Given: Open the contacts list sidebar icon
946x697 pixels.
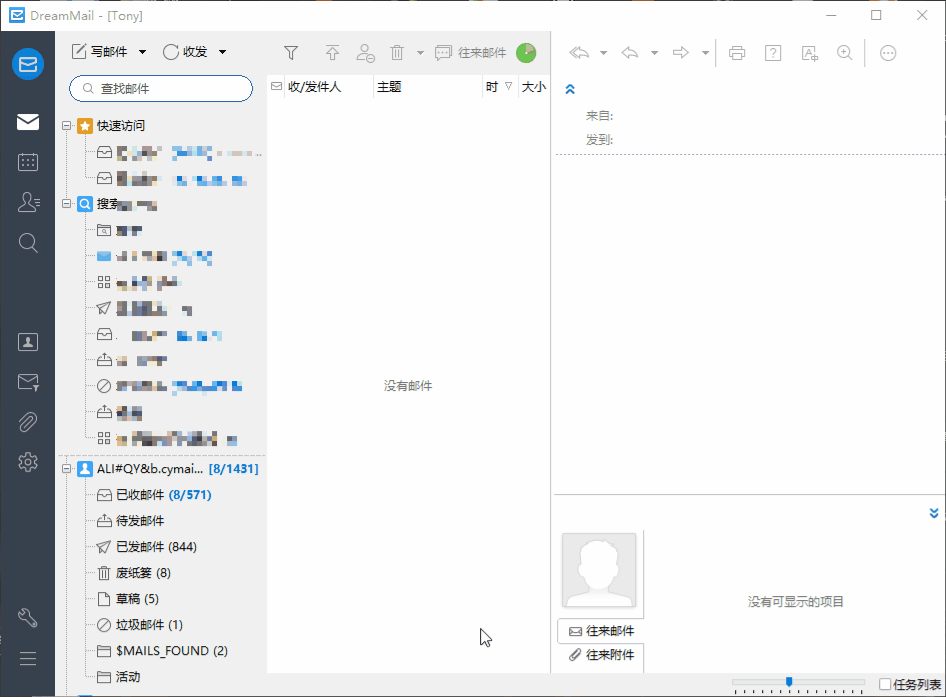Looking at the screenshot, I should (x=28, y=202).
